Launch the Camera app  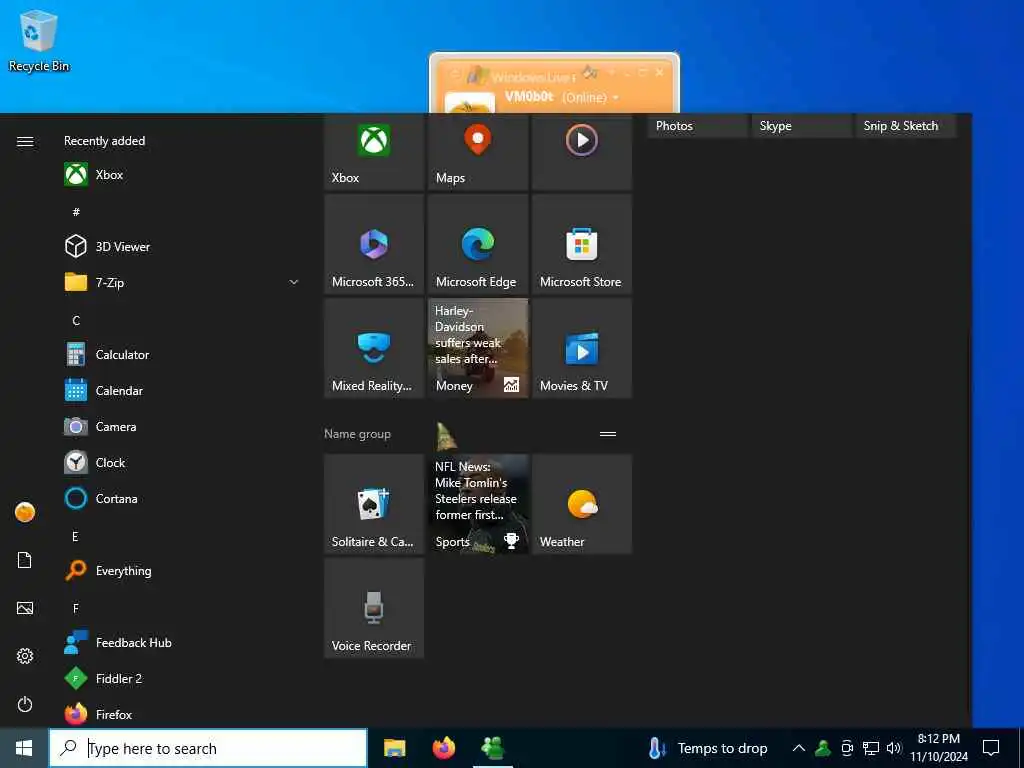pos(183,426)
